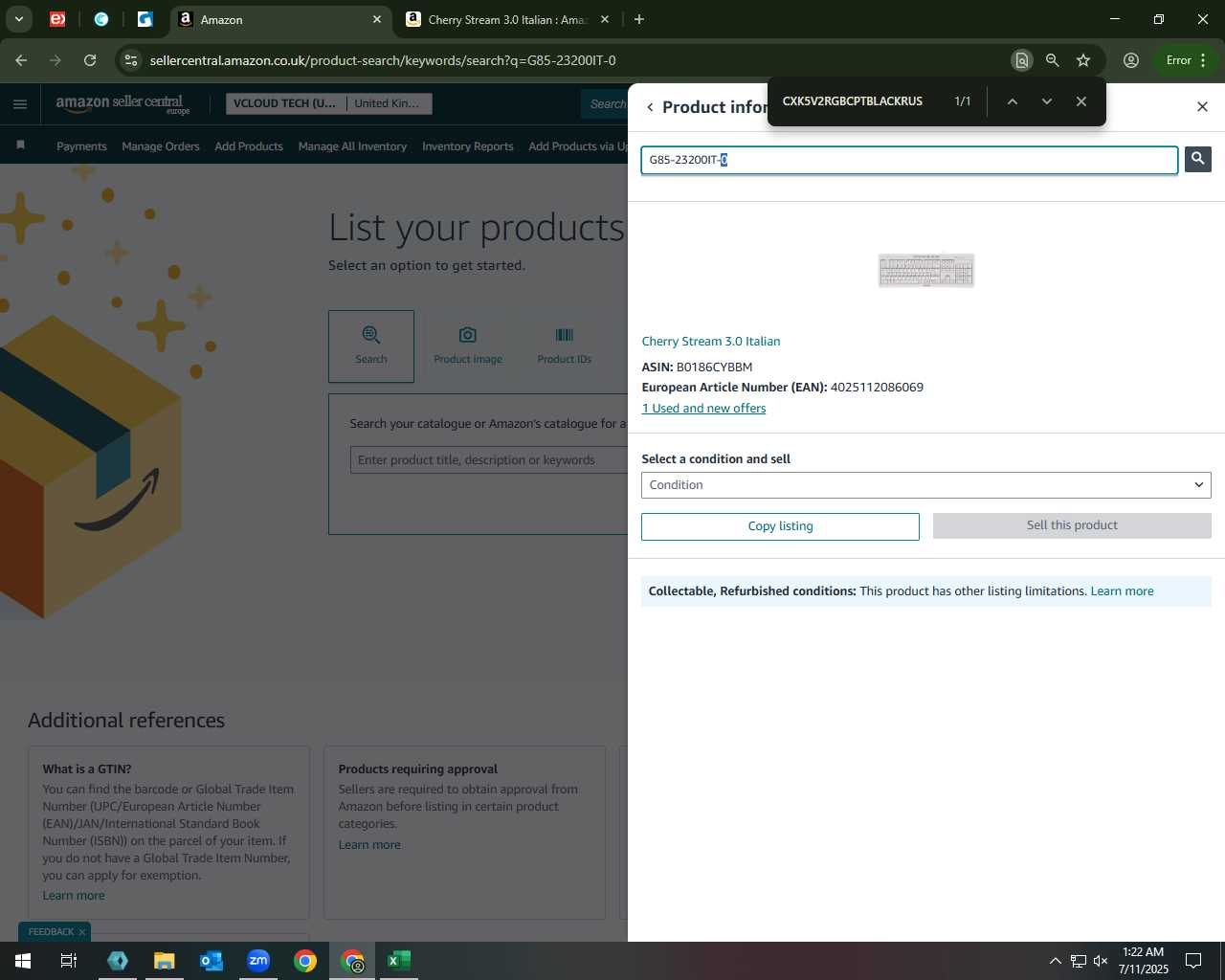Open Excel from the taskbar
This screenshot has width=1225, height=980.
(399, 961)
